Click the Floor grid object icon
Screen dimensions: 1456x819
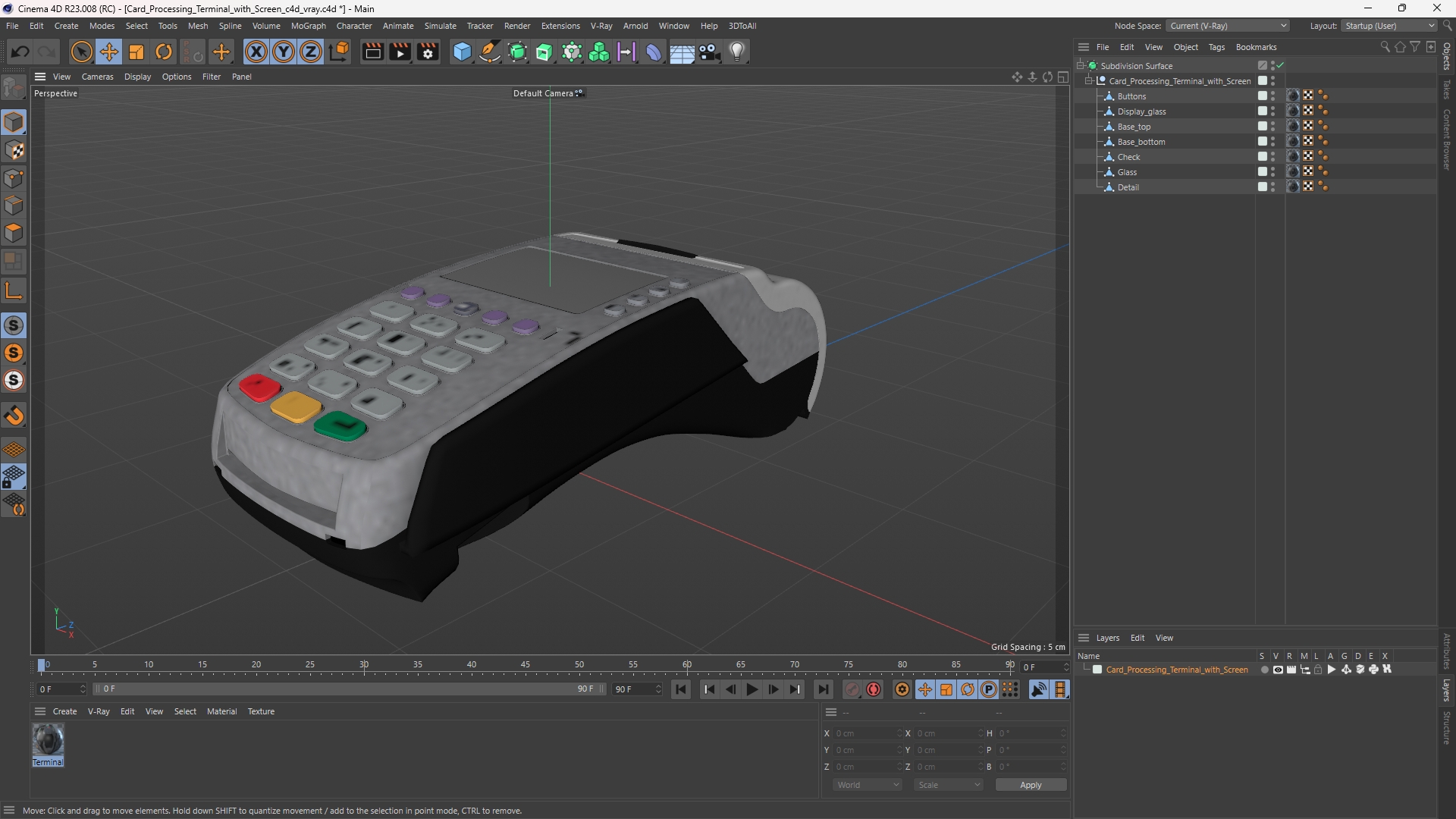(x=682, y=52)
